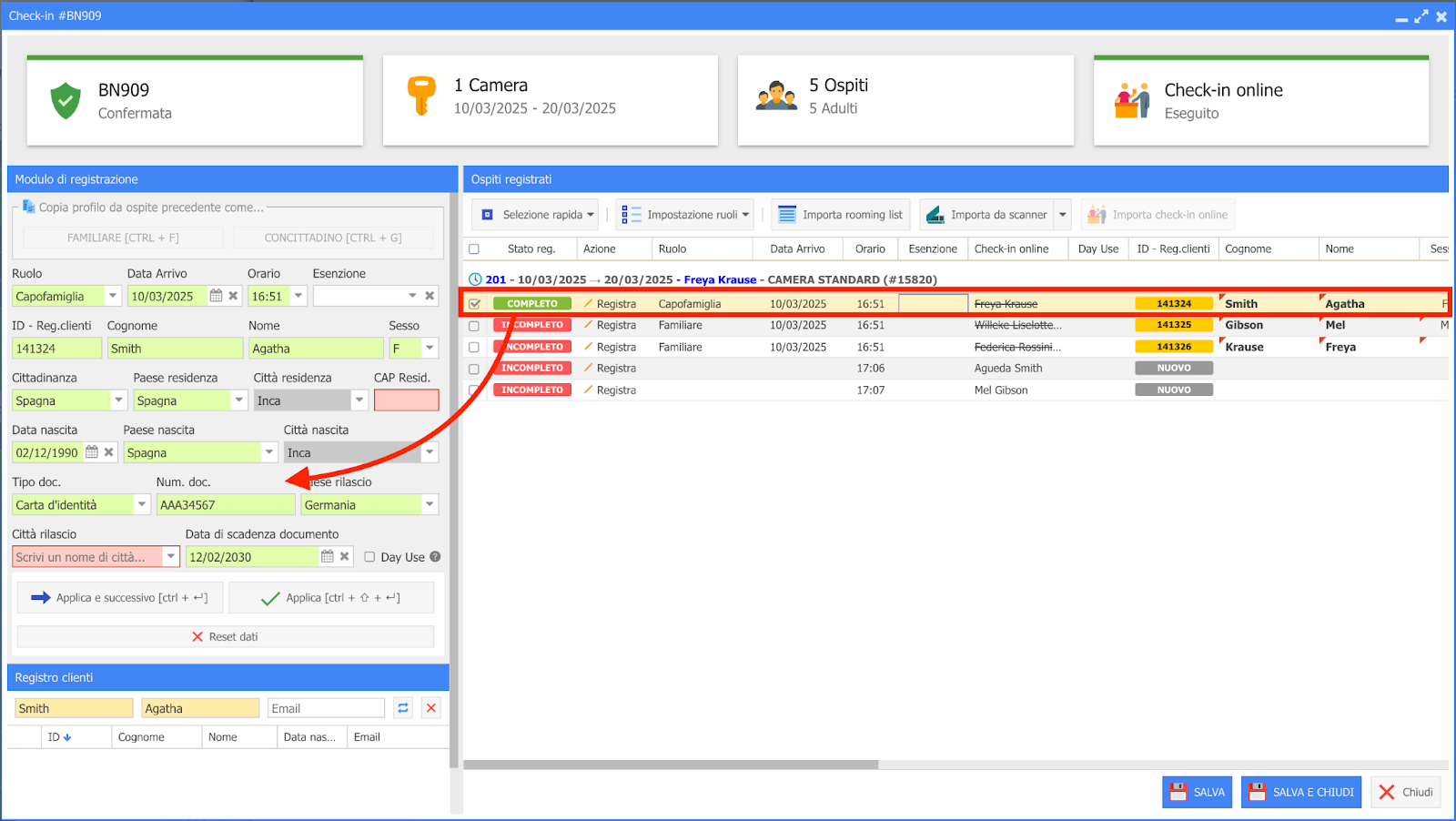Open calendar for document expiry date
Viewport: 1456px width, 821px height.
point(328,557)
